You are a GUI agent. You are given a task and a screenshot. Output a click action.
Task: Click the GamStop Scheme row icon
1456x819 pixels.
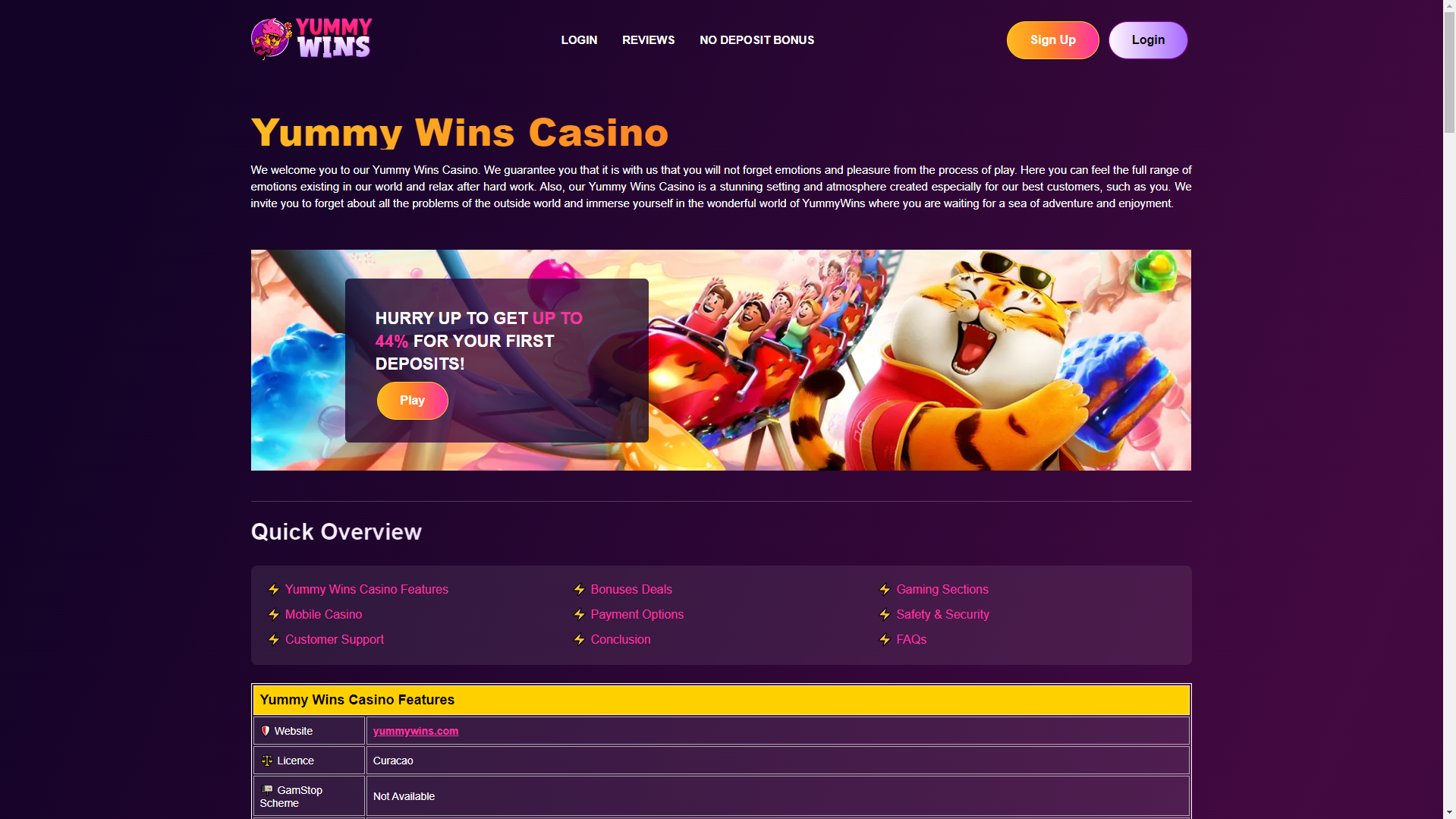[267, 790]
